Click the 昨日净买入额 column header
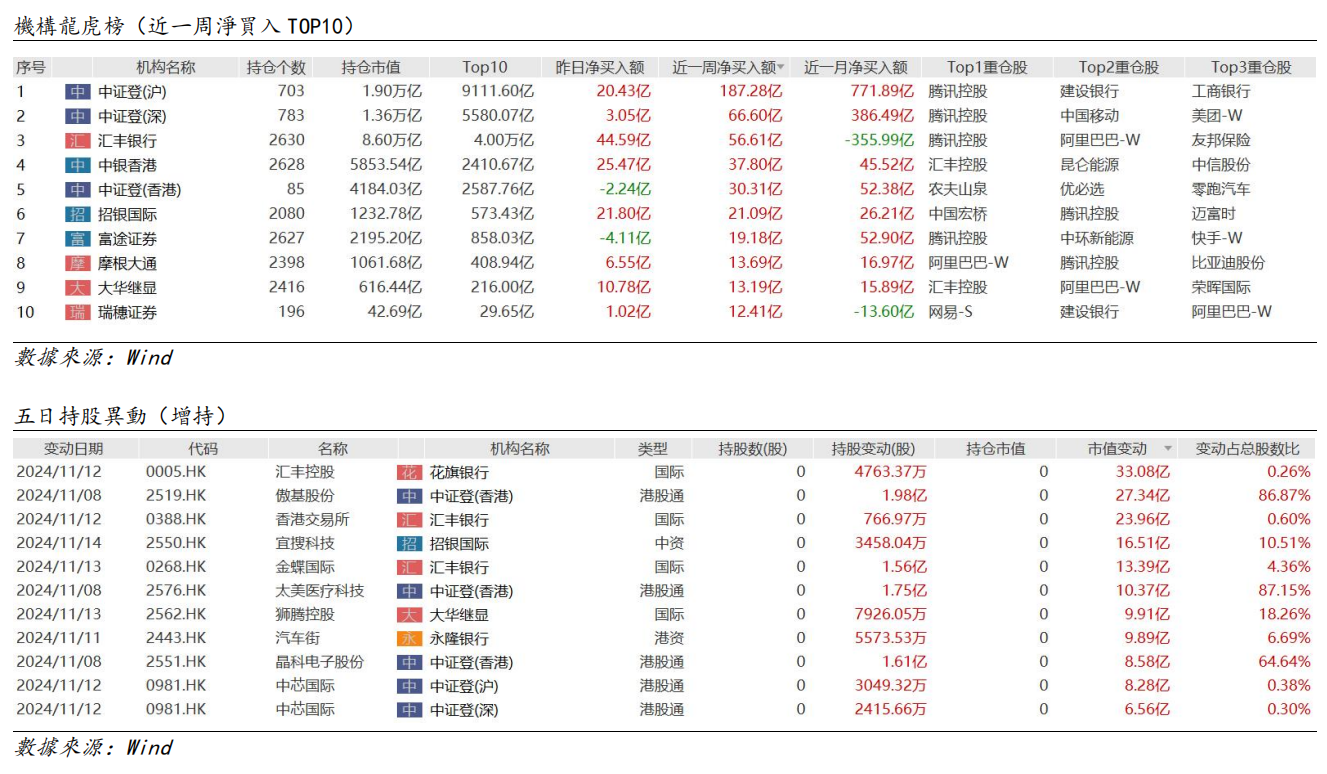Image resolution: width=1327 pixels, height=774 pixels. point(600,67)
